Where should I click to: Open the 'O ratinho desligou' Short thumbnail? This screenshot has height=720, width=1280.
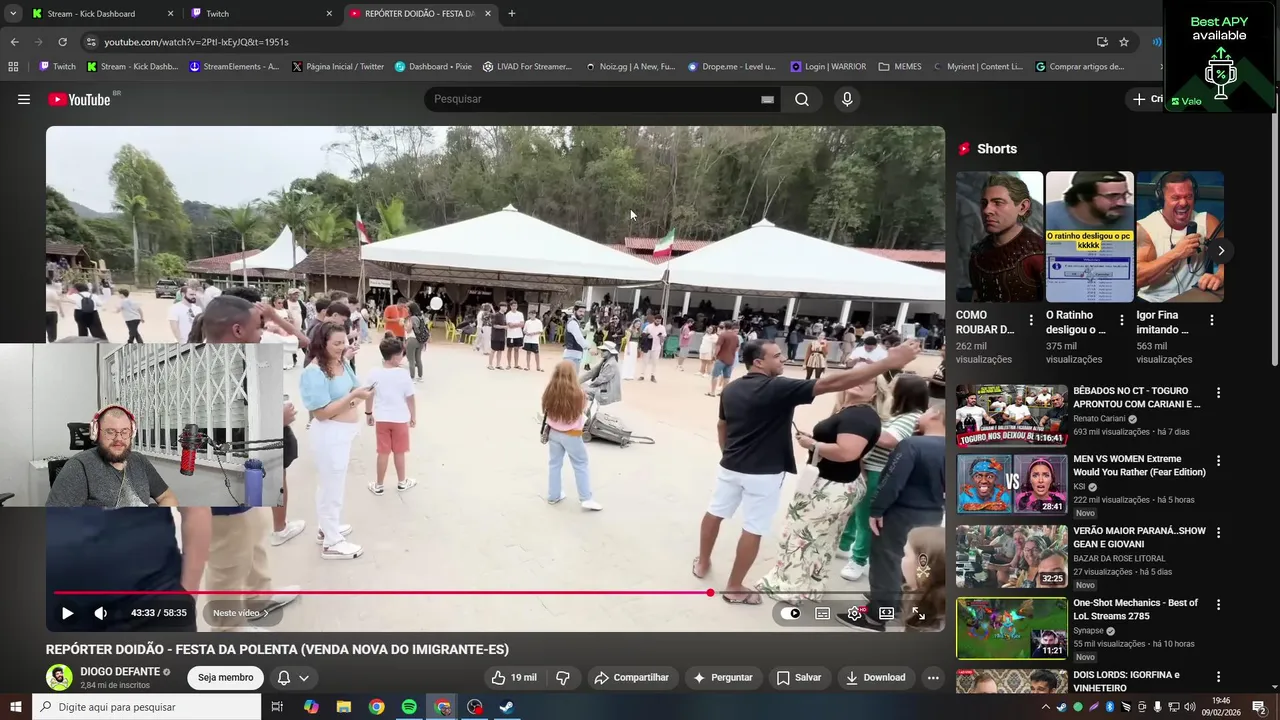[x=1089, y=237]
